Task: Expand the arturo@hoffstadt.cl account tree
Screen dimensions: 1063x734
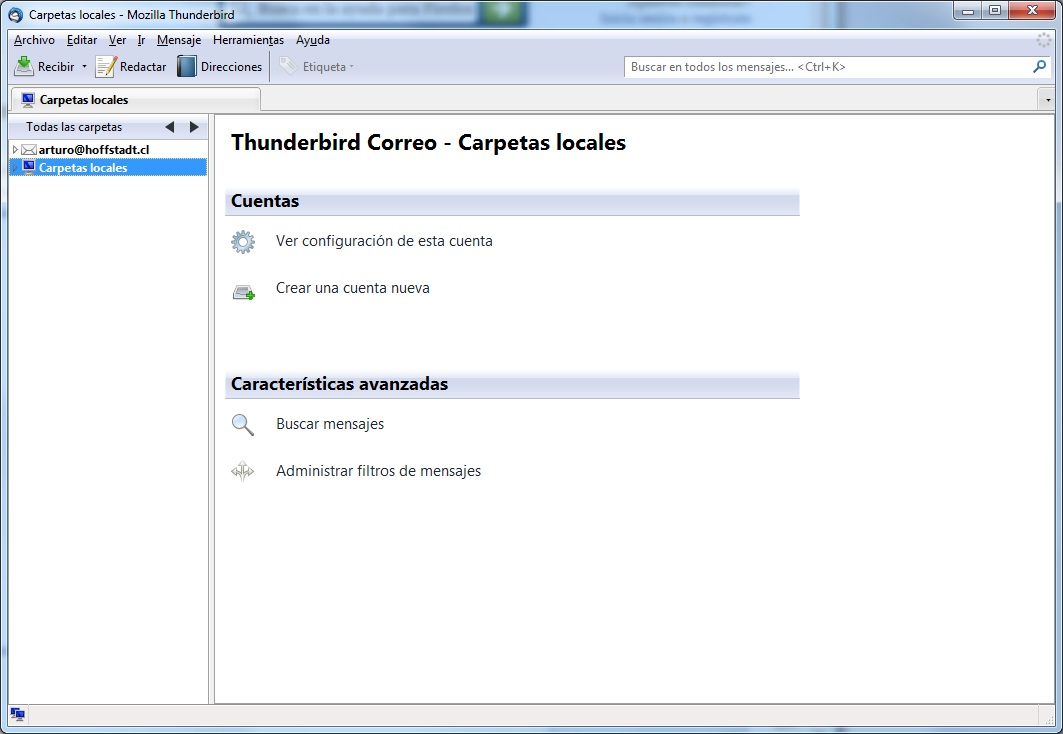Action: tap(15, 150)
